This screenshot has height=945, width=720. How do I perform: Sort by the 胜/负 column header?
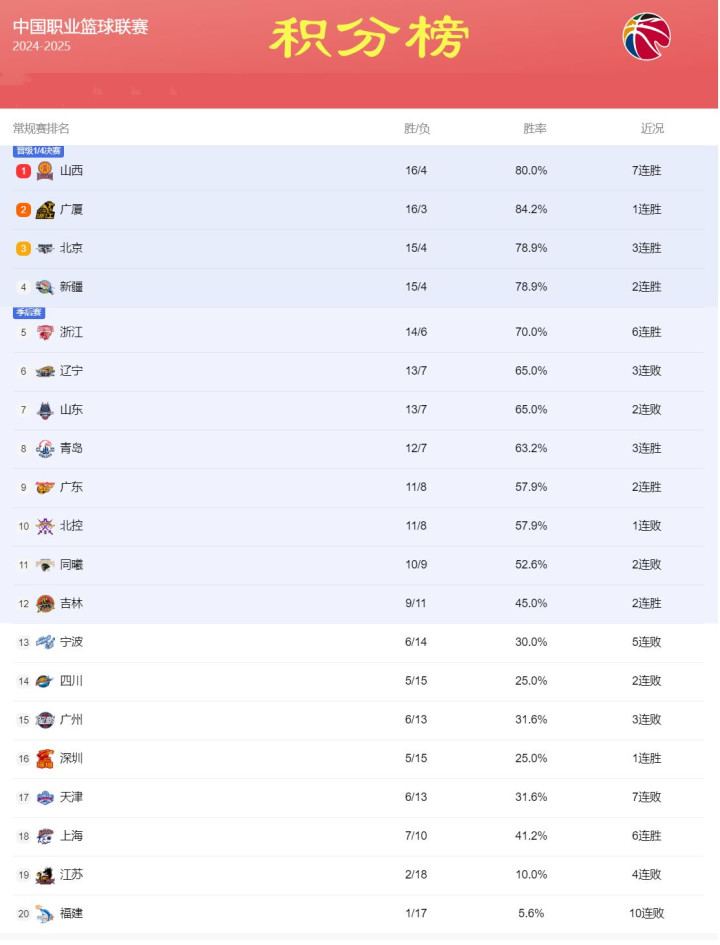[x=416, y=128]
